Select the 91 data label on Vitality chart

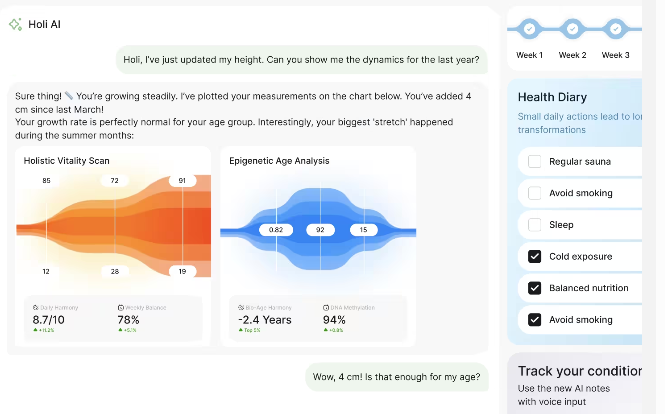click(x=182, y=181)
